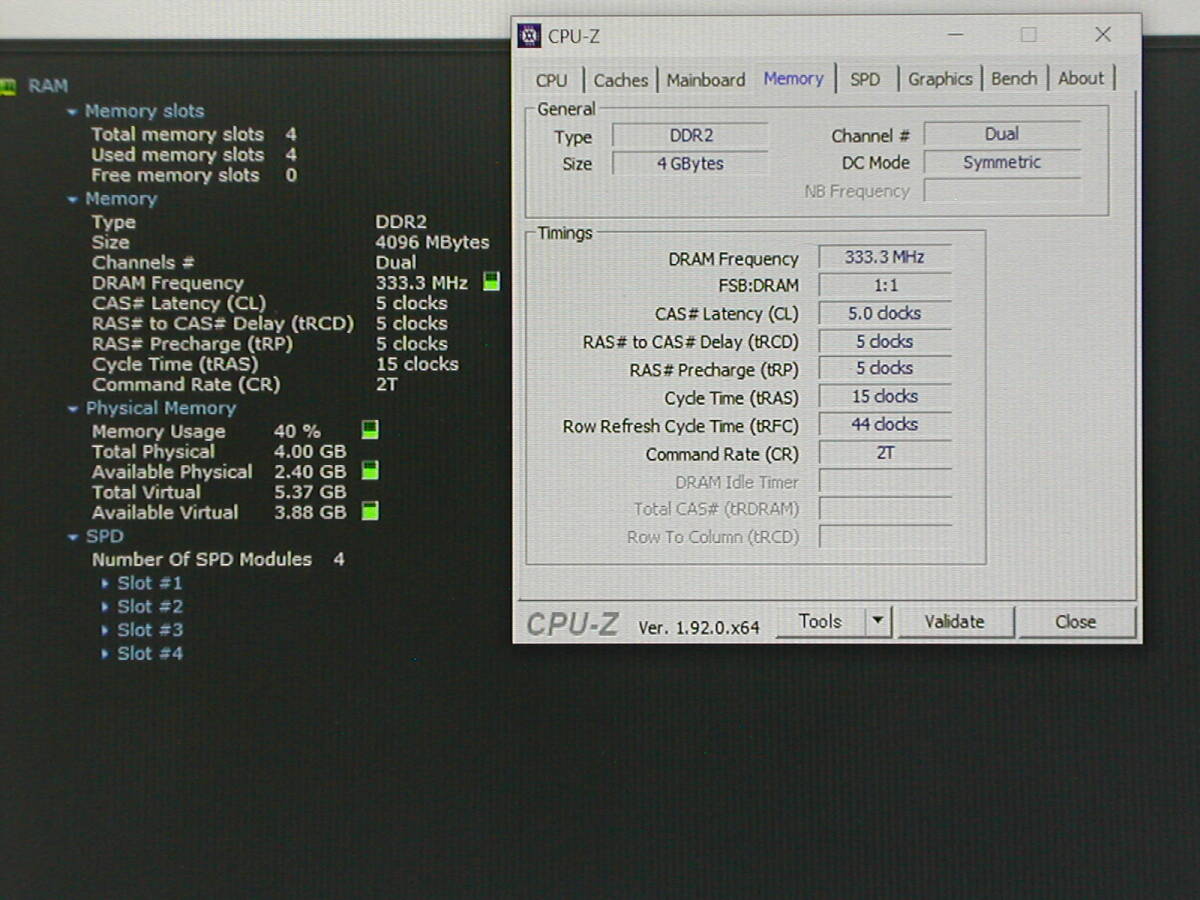Switch to the CPU tab
This screenshot has height=900, width=1200.
click(551, 80)
